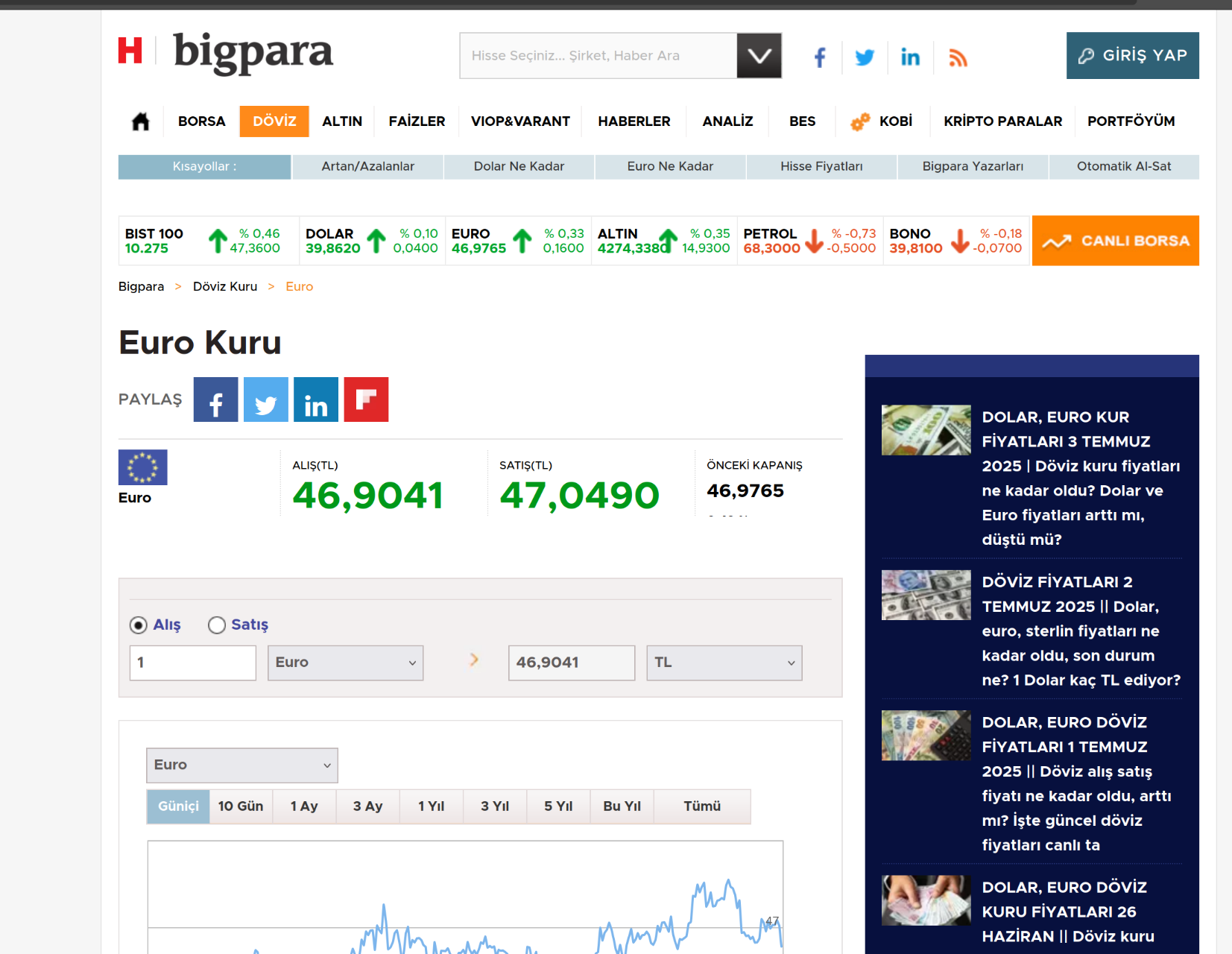Open the DÖVİZ menu
The width and height of the screenshot is (1232, 954).
coord(274,121)
